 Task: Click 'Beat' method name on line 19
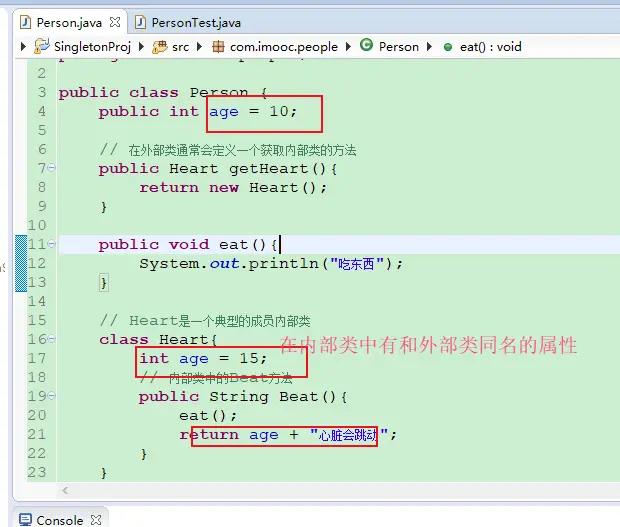tap(299, 397)
